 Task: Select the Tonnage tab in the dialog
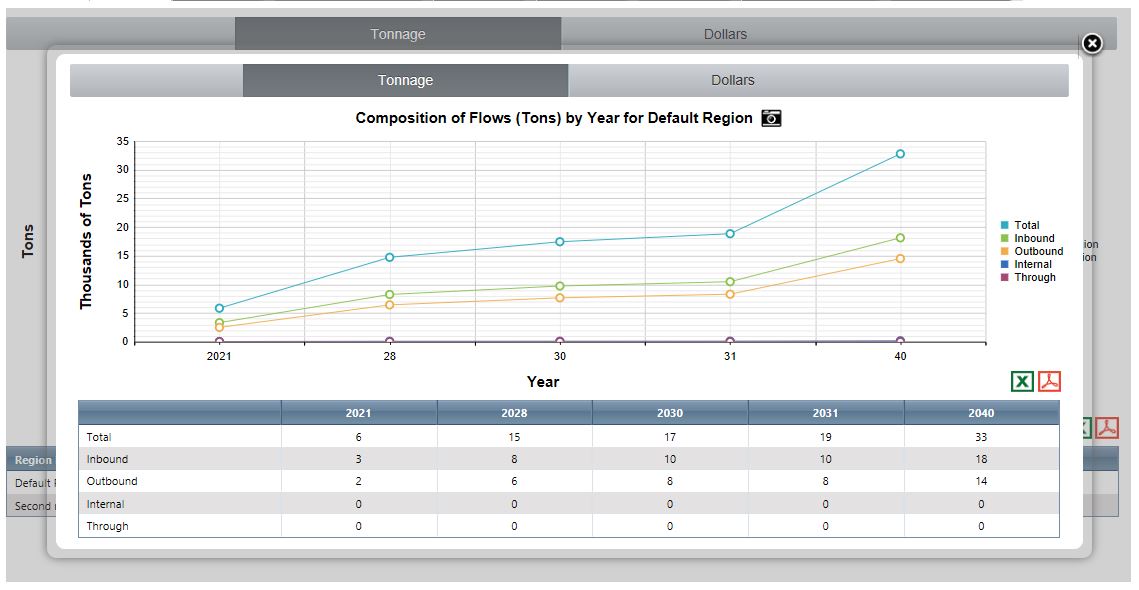(x=405, y=79)
